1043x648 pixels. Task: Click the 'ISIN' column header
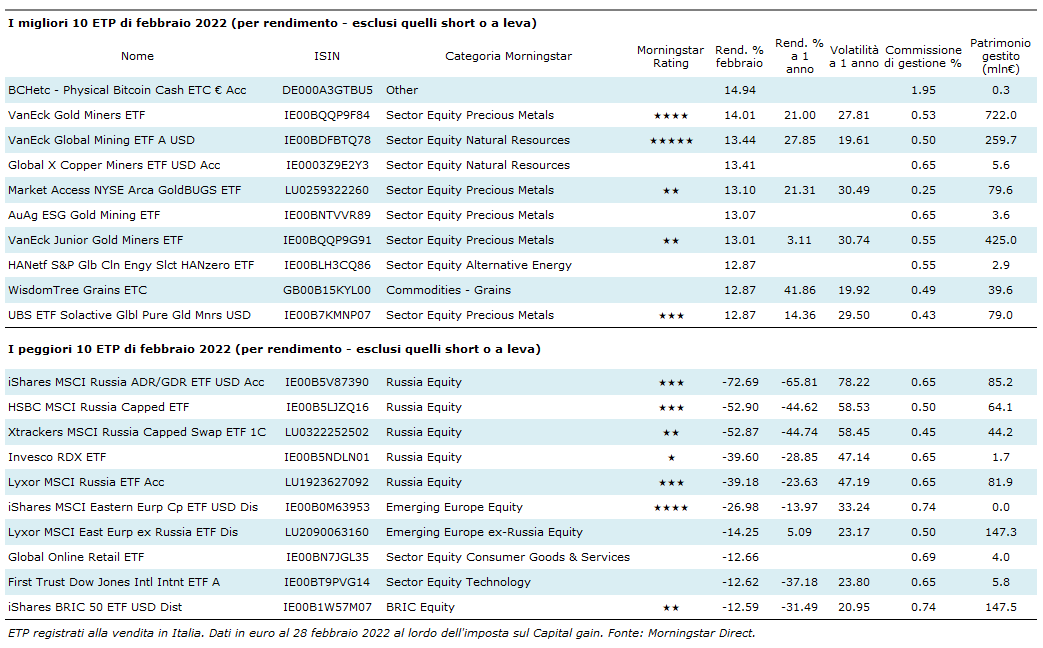point(327,56)
